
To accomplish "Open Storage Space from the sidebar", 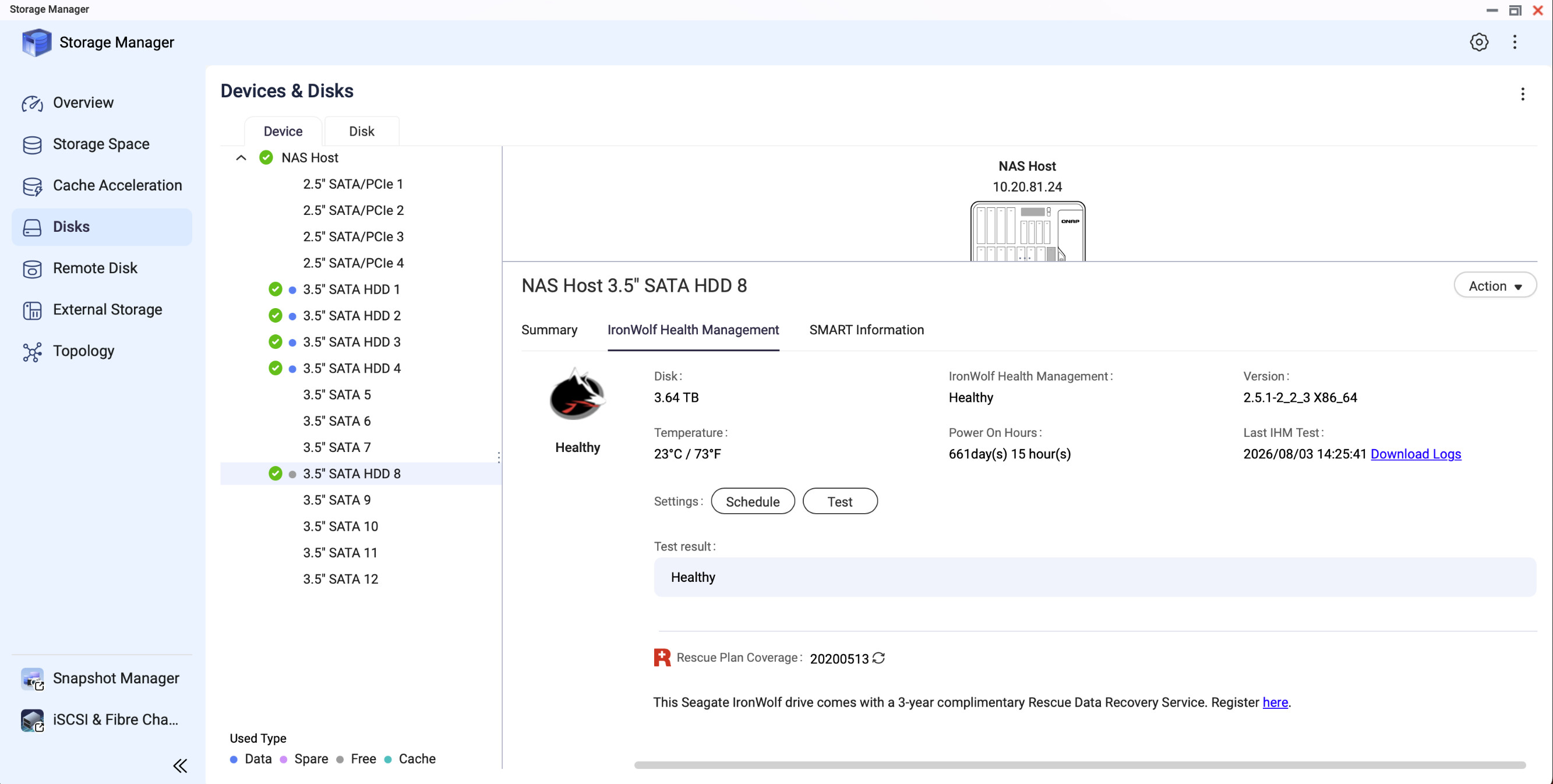I will pos(101,144).
